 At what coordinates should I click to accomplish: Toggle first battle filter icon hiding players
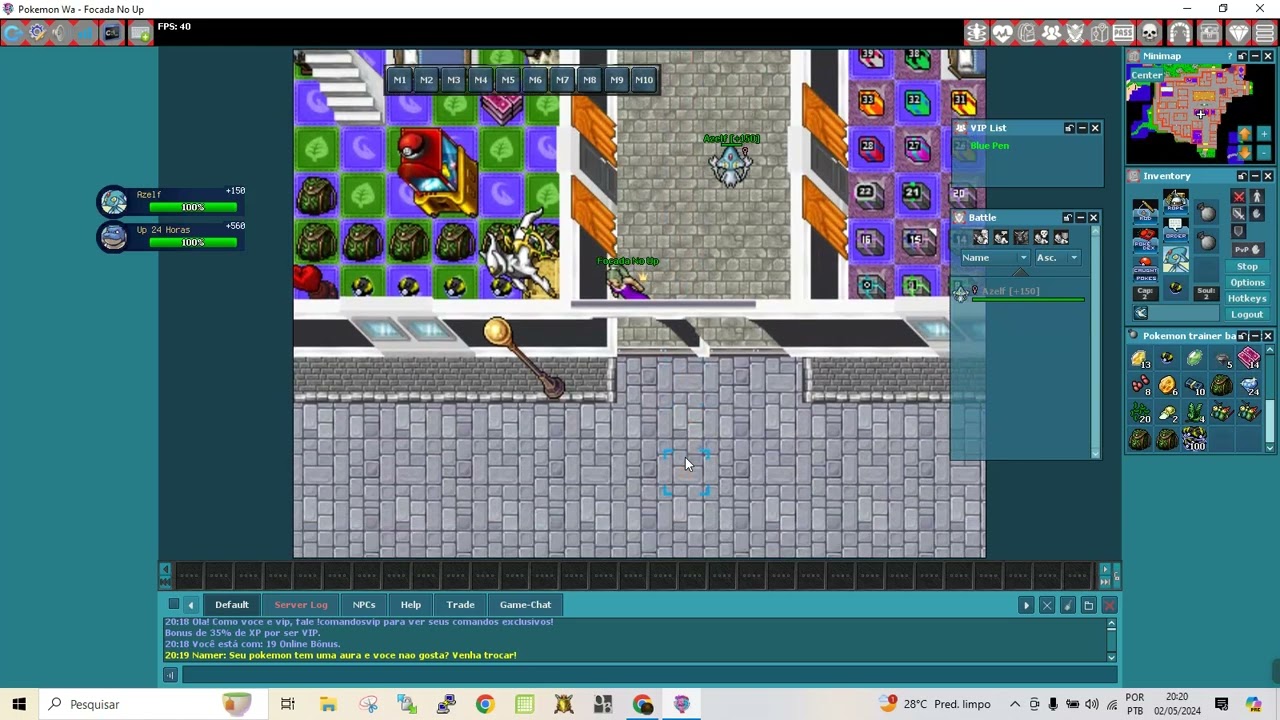(981, 237)
